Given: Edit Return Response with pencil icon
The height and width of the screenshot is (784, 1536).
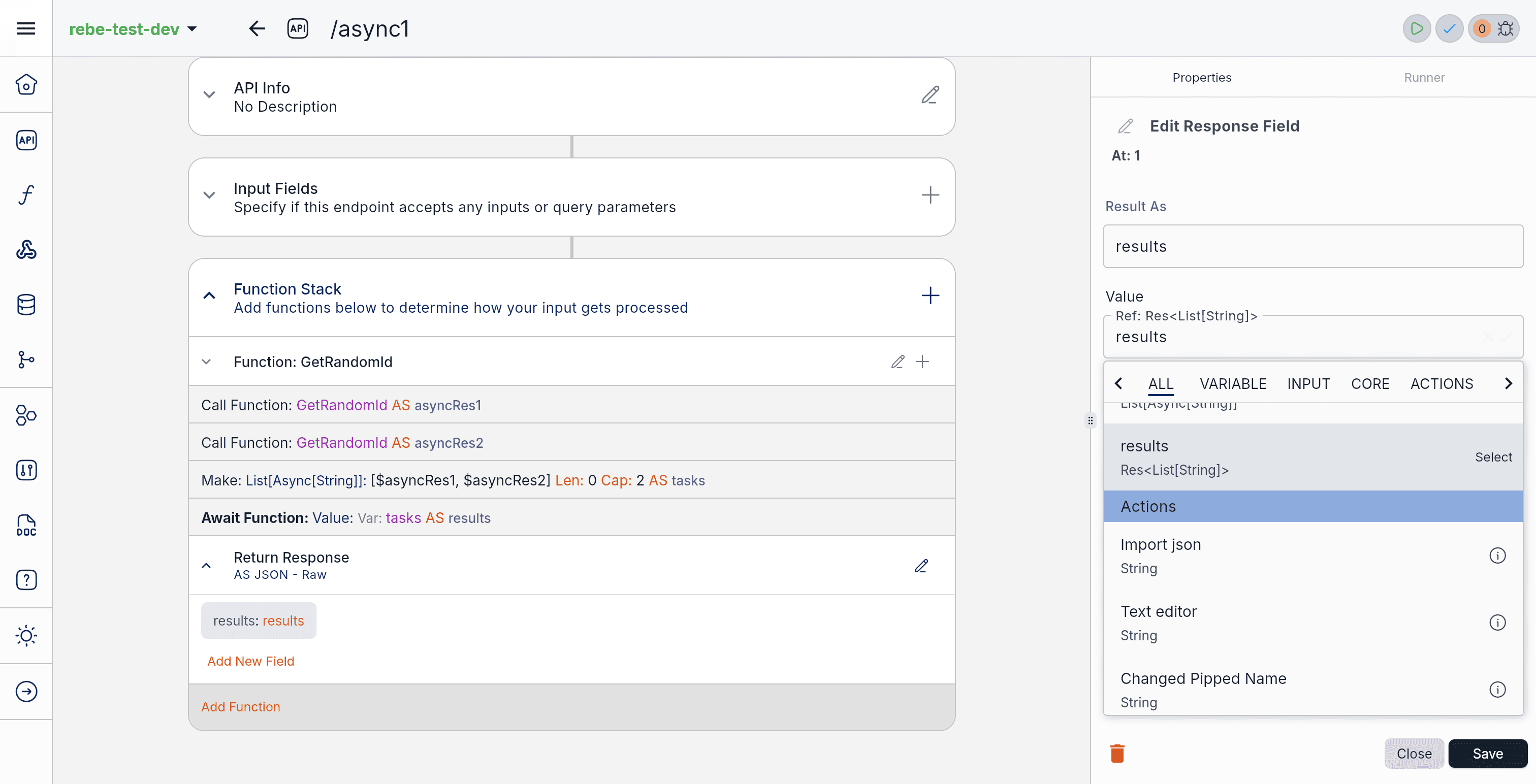Looking at the screenshot, I should [x=921, y=565].
